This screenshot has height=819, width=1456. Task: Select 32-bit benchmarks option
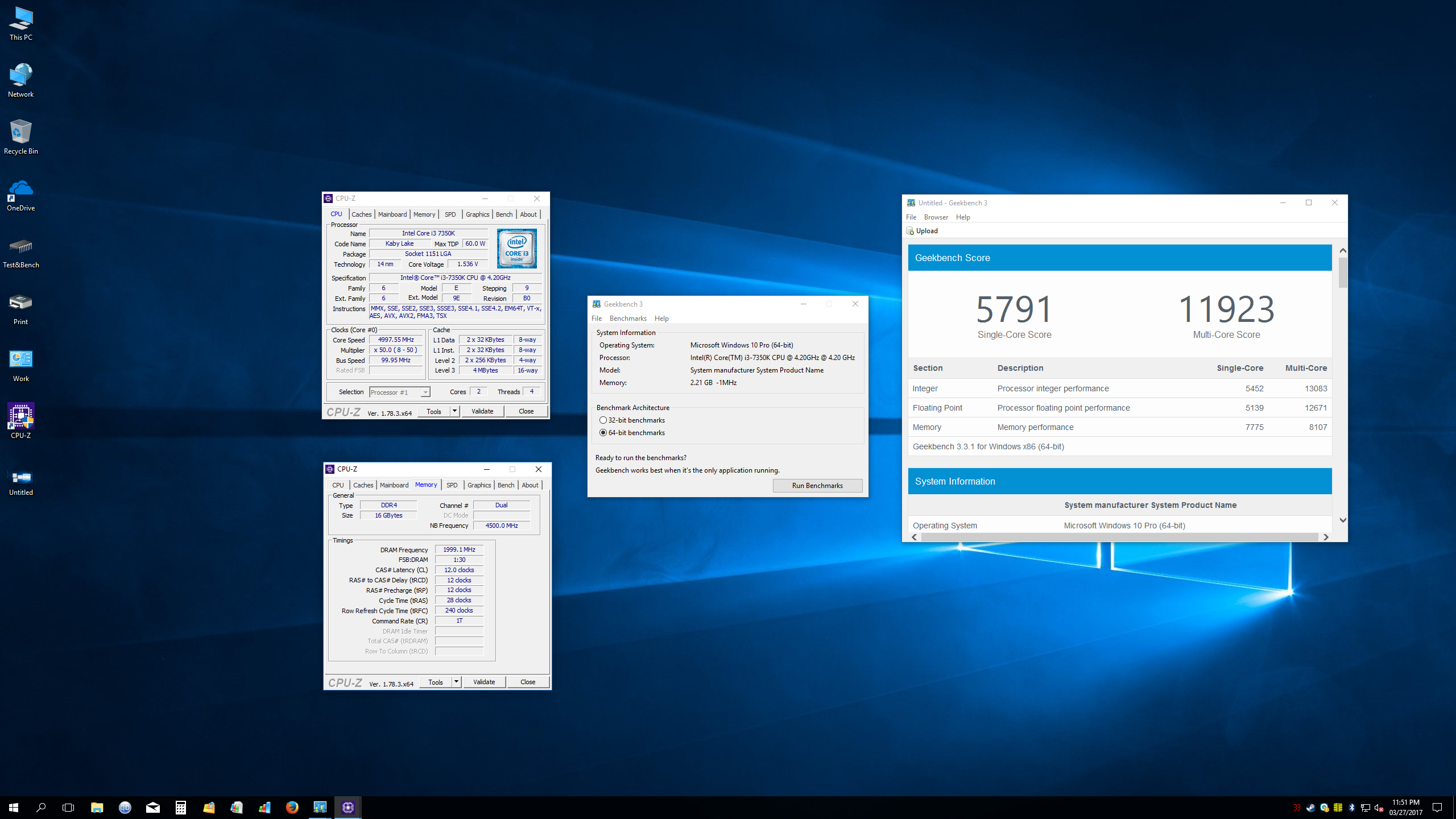(x=632, y=420)
